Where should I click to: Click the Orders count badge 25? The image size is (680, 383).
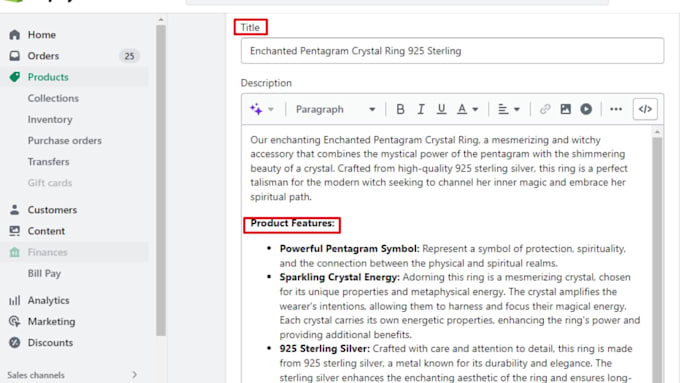[129, 56]
